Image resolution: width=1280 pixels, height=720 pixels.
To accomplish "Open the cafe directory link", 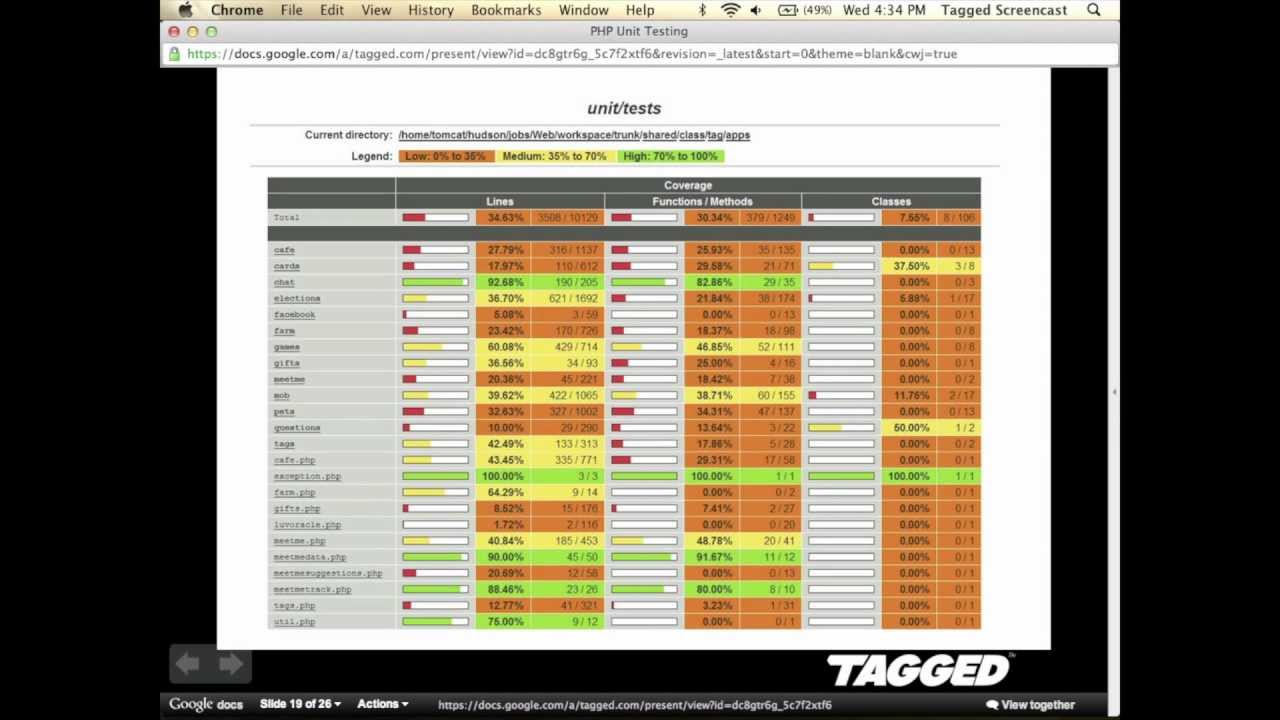I will tap(284, 250).
